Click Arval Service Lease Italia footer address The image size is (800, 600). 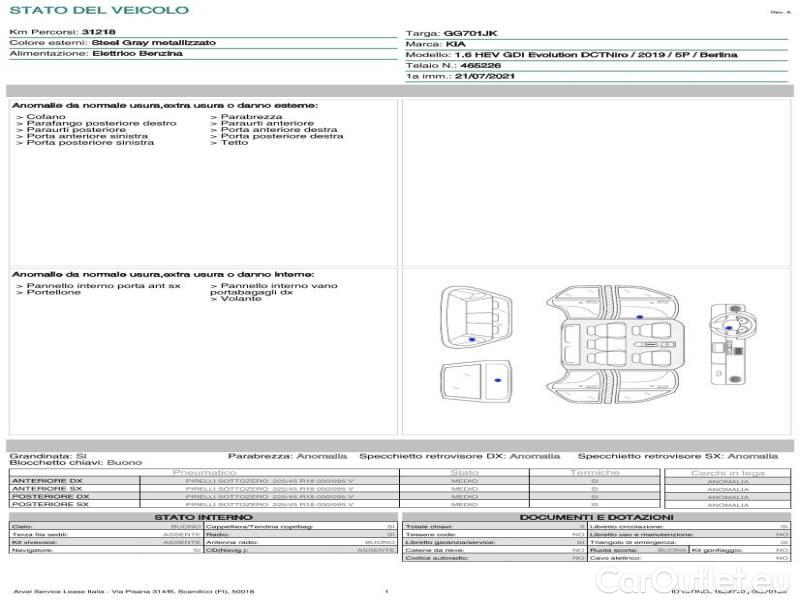pos(134,591)
